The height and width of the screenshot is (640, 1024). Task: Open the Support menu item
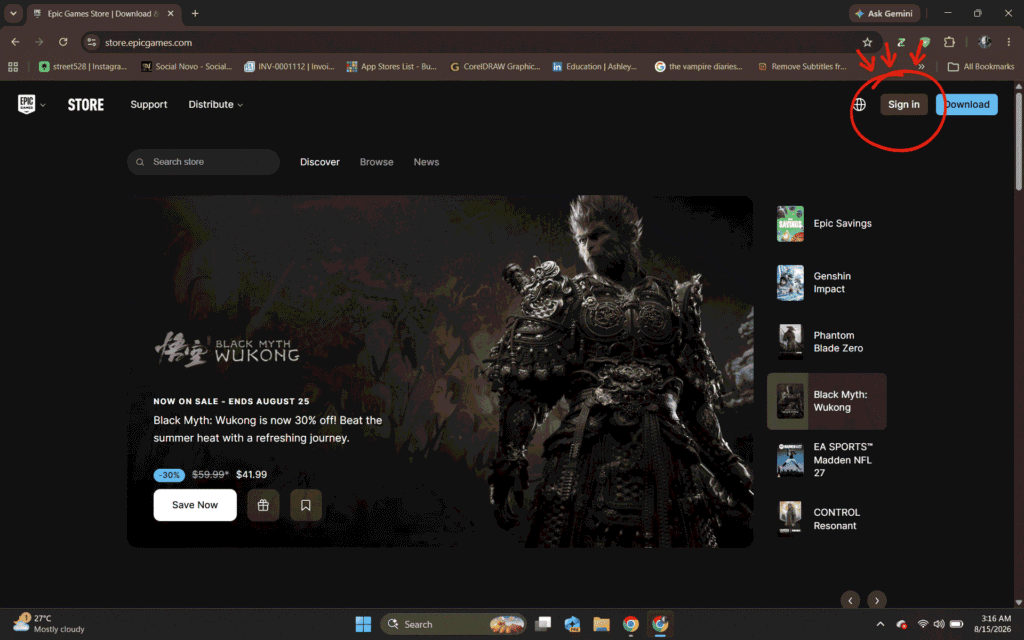click(148, 104)
